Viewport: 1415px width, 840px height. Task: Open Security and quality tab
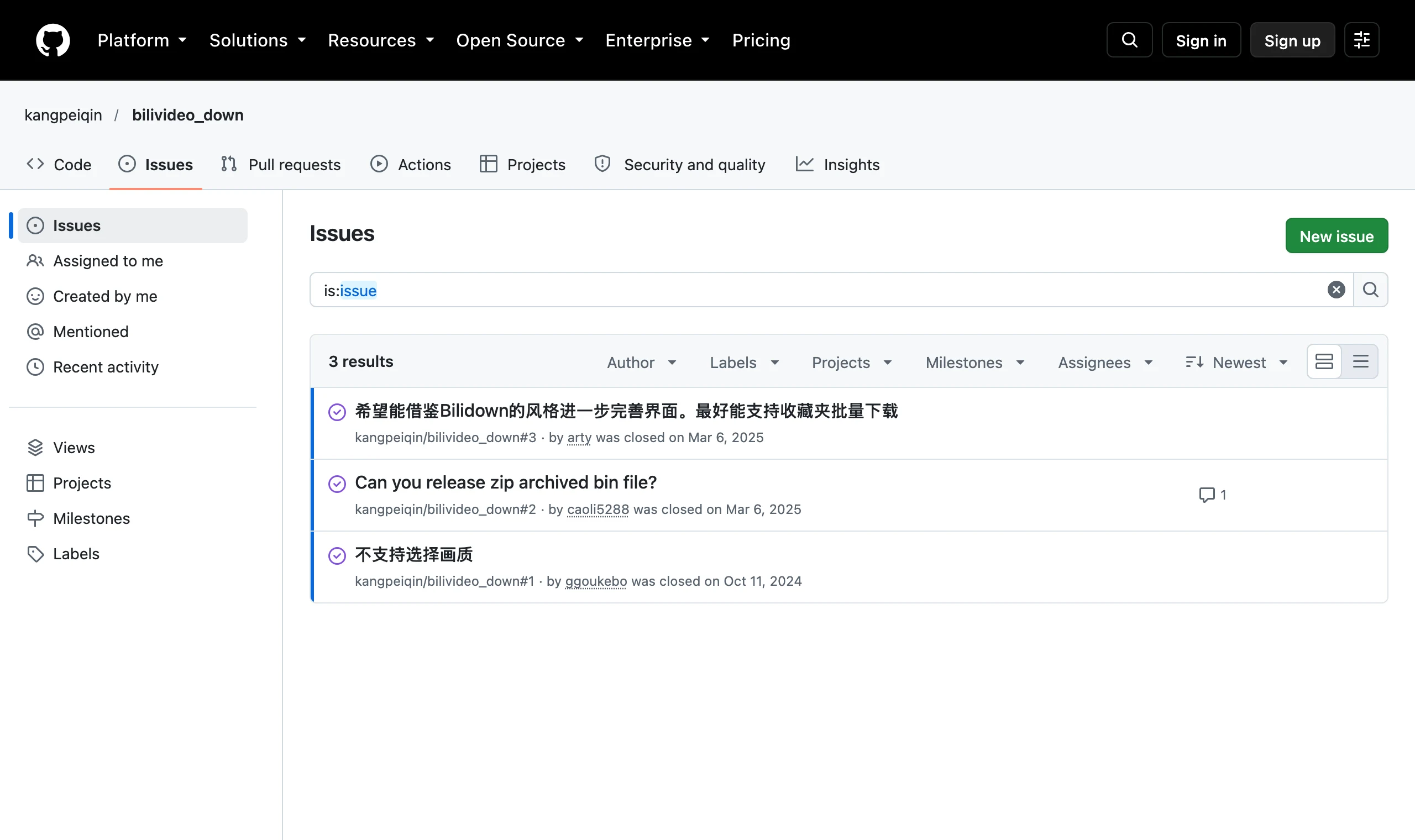click(x=680, y=165)
